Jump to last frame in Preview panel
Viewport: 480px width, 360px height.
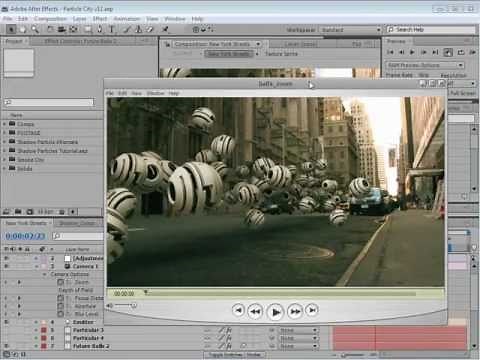tap(435, 52)
